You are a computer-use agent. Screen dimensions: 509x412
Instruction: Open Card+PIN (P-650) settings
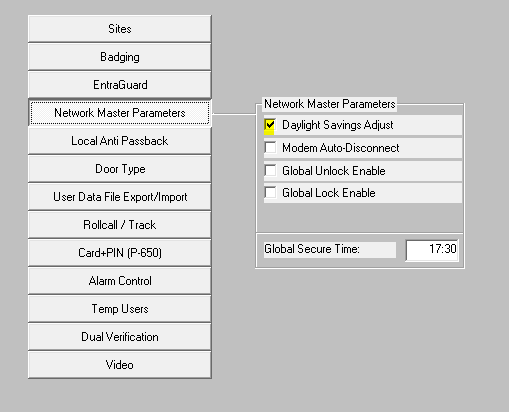click(x=120, y=253)
